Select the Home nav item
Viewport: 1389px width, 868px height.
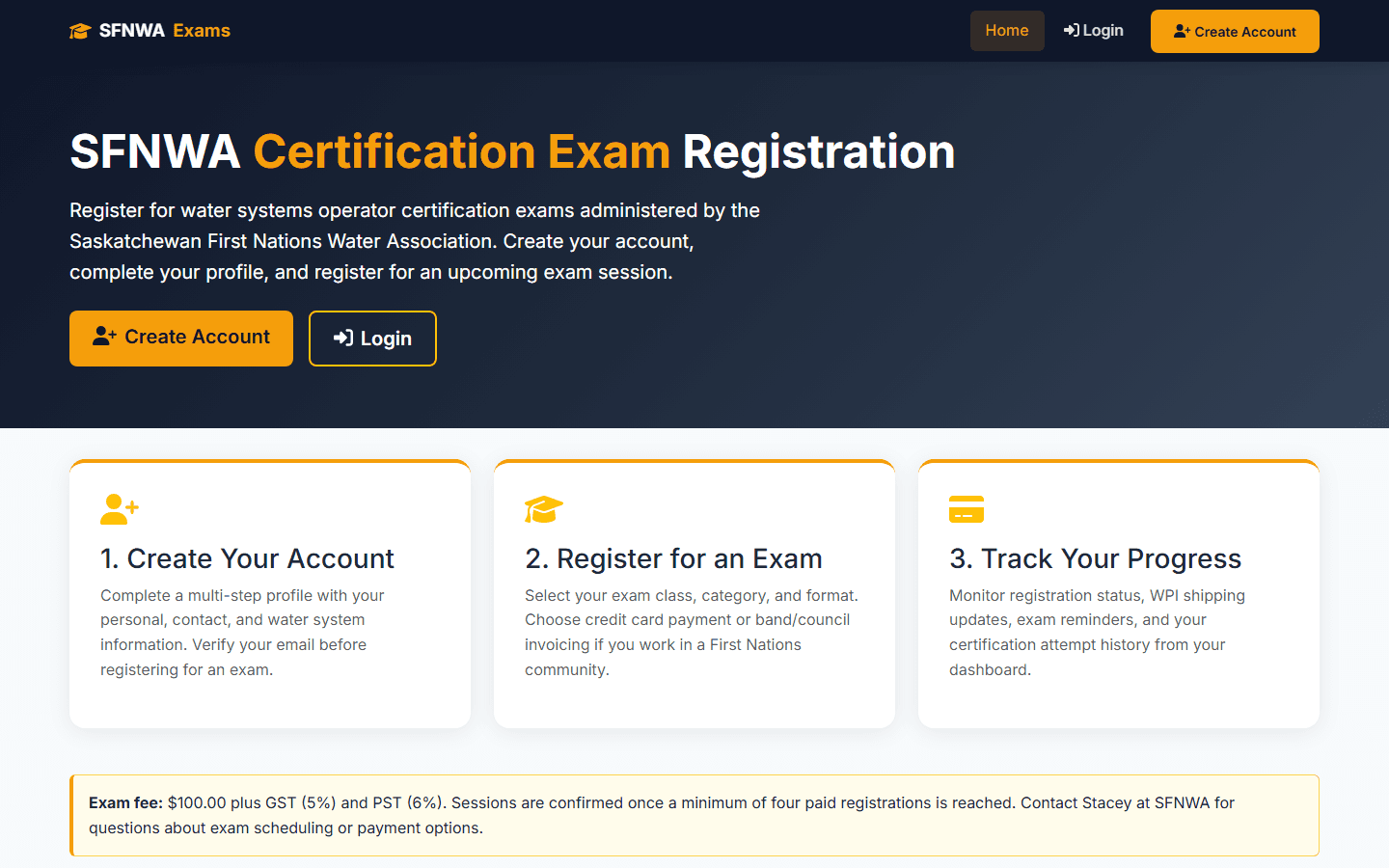pos(1007,31)
